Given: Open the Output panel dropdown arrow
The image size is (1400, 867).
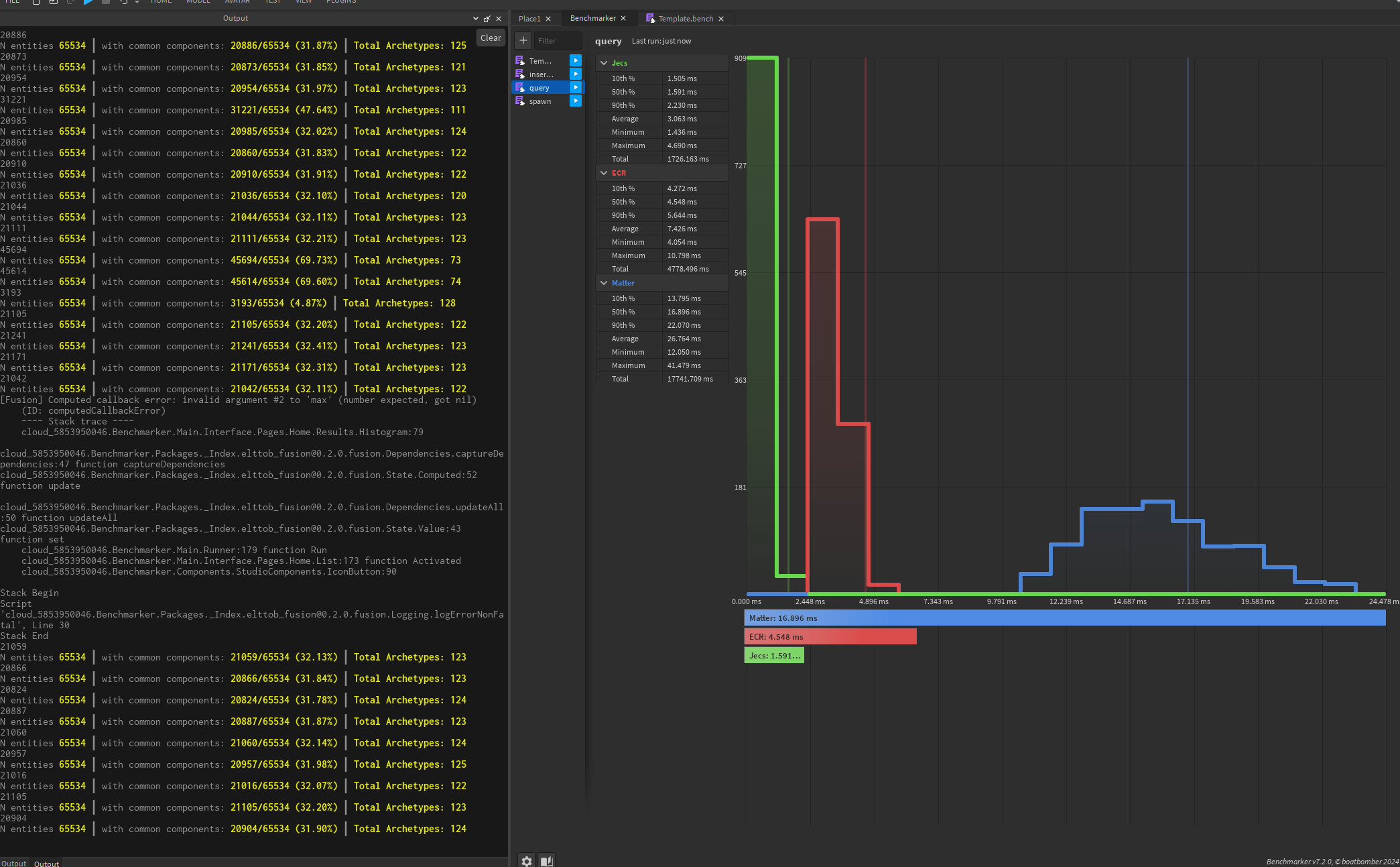Looking at the screenshot, I should click(476, 19).
